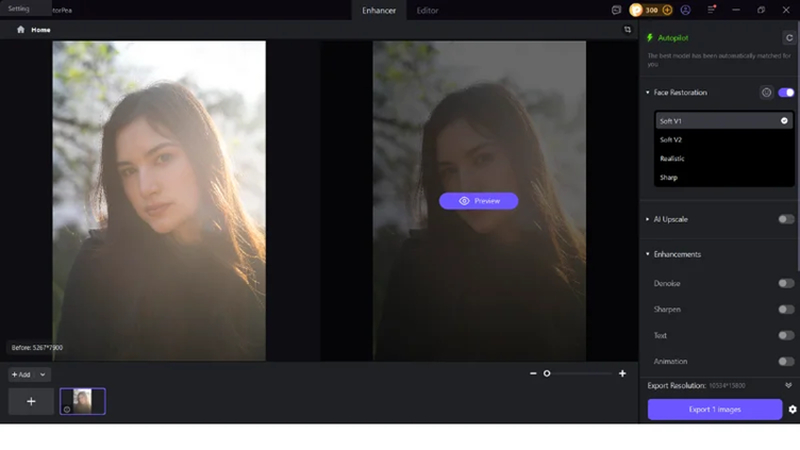This screenshot has height=450, width=800.
Task: Choose Sharp model option
Action: (723, 177)
